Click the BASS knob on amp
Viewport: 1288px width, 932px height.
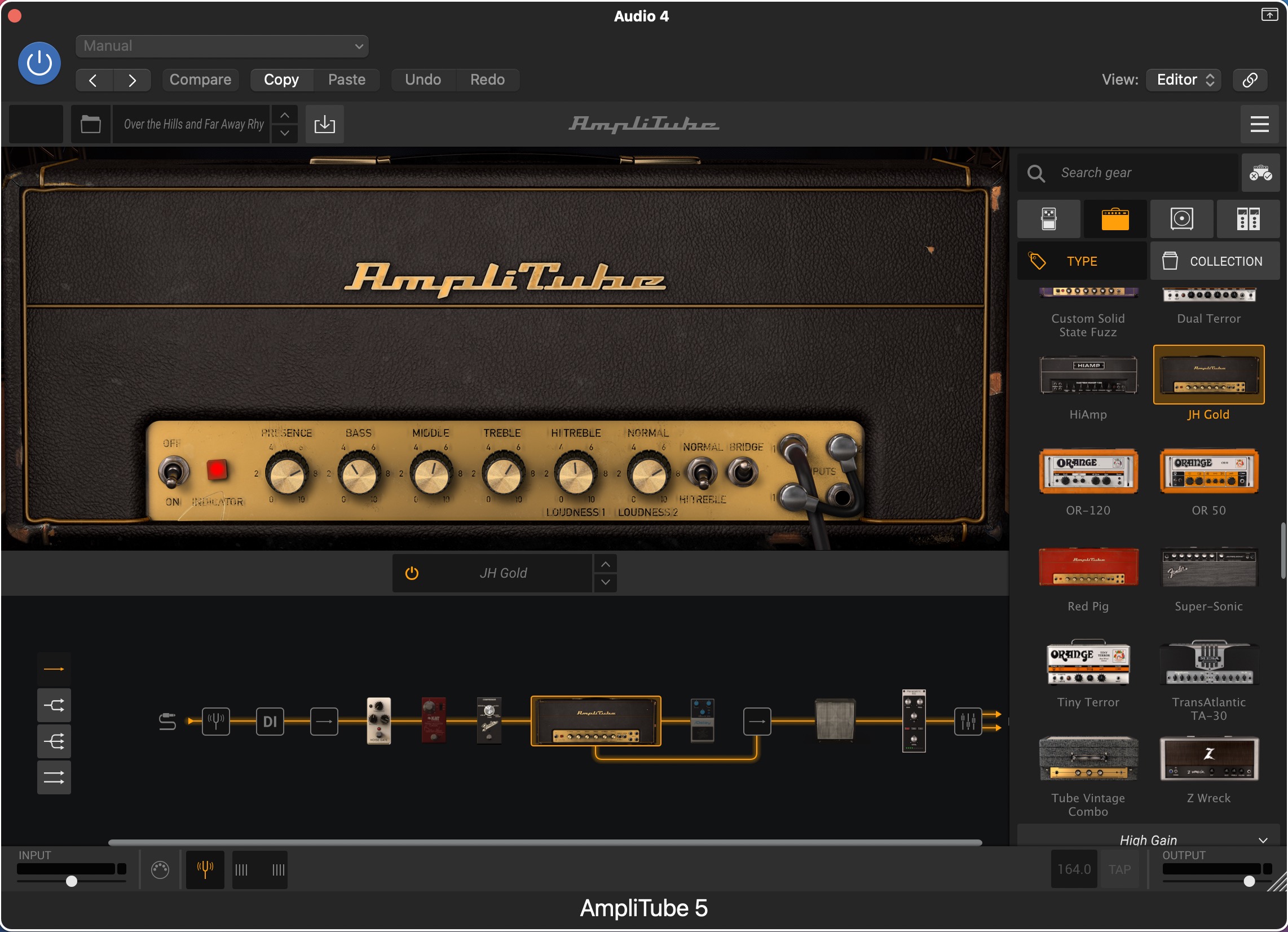358,473
